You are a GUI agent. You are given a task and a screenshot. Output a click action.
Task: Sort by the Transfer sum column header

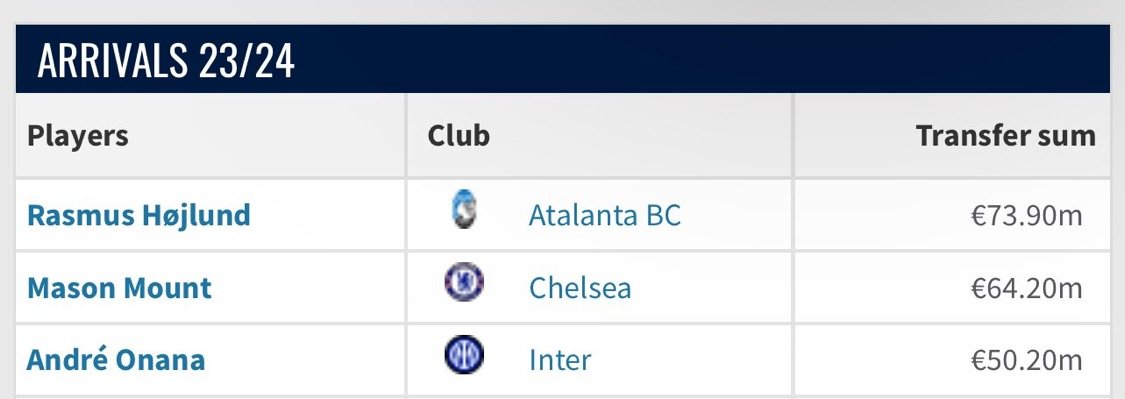[1006, 135]
